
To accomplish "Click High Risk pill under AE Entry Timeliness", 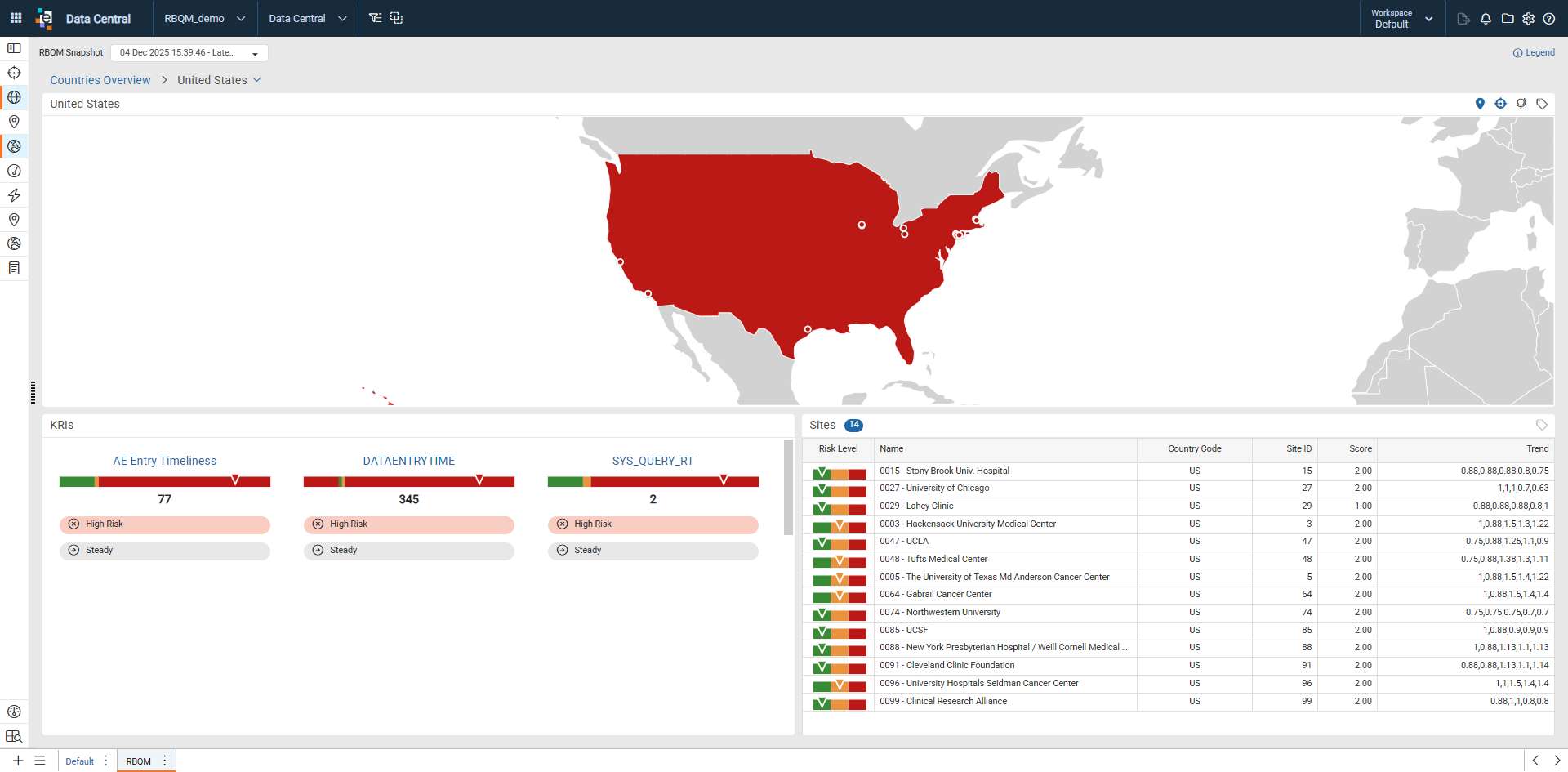I will tap(165, 524).
